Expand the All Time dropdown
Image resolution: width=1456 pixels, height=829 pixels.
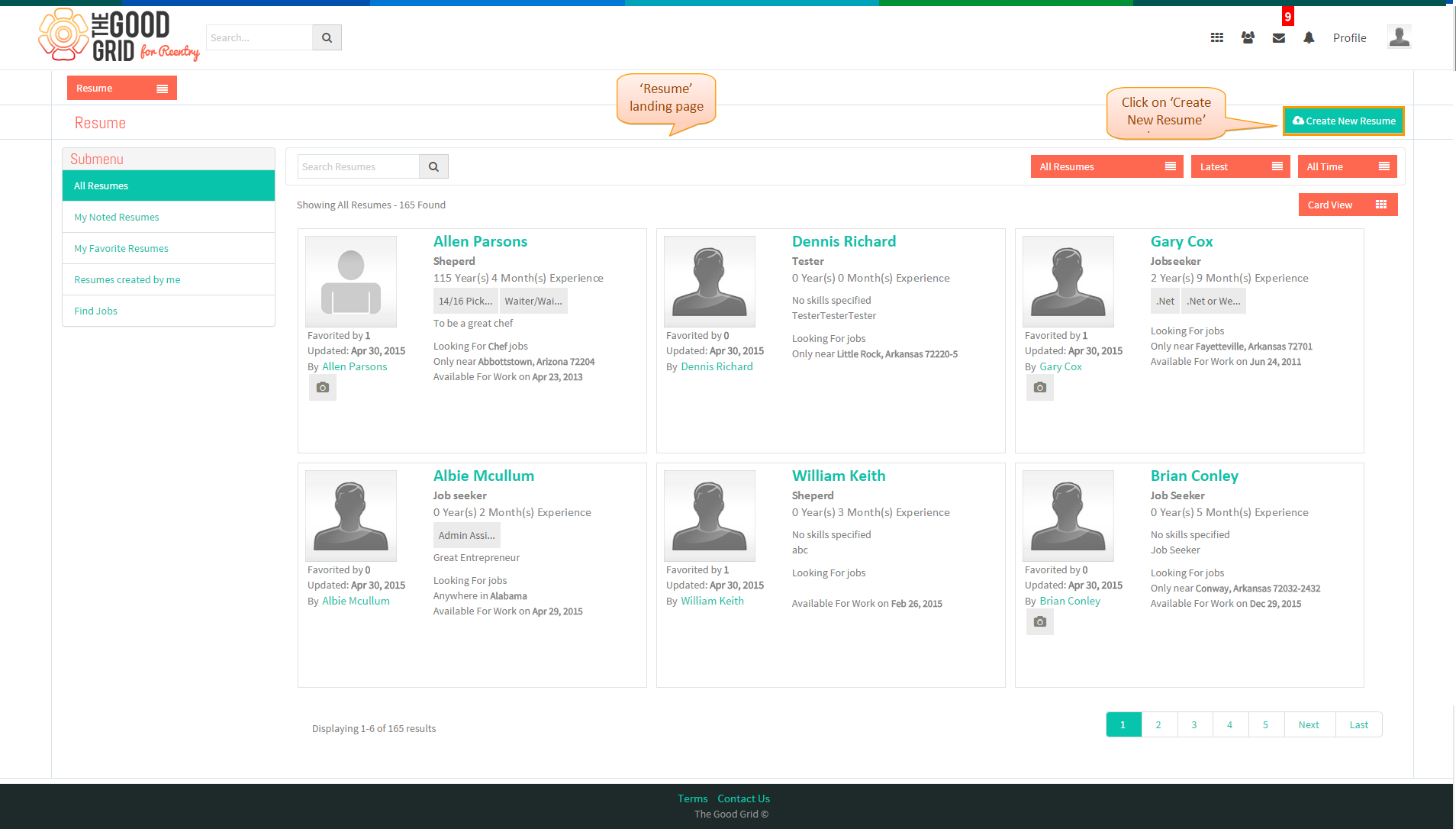pos(1347,166)
